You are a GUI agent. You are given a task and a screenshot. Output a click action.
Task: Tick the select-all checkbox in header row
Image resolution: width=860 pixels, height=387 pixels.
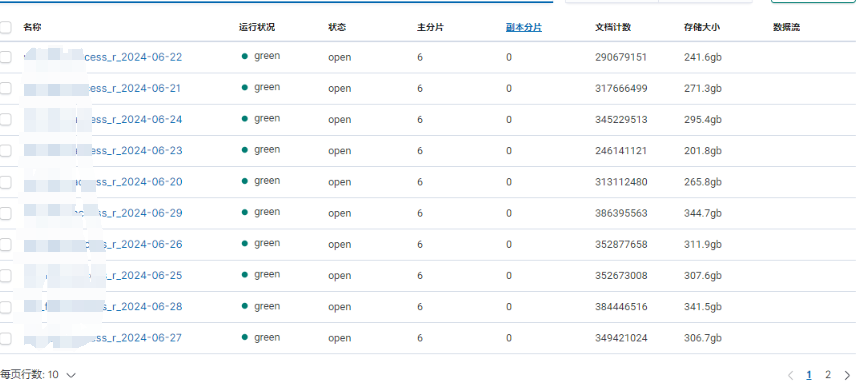point(5,27)
